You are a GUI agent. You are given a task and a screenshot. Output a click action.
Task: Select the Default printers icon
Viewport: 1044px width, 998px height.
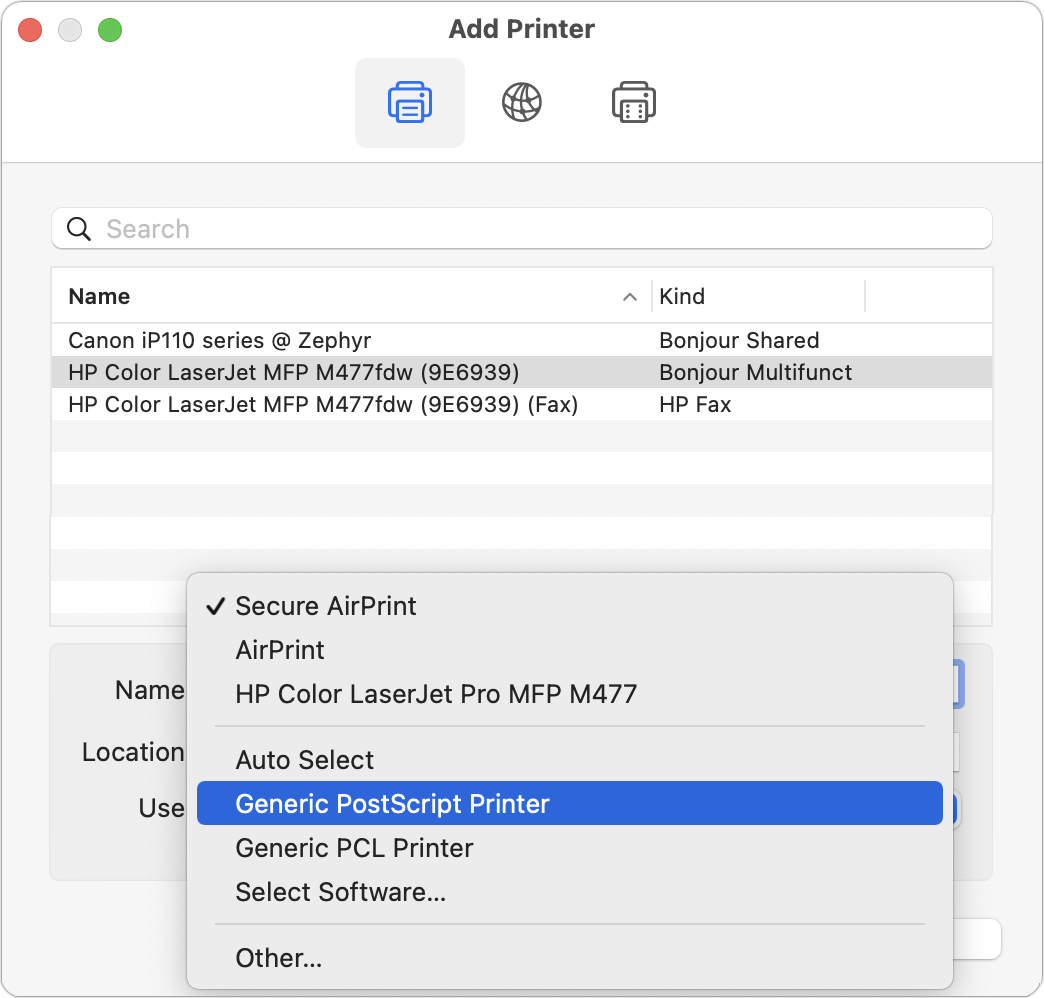(409, 103)
